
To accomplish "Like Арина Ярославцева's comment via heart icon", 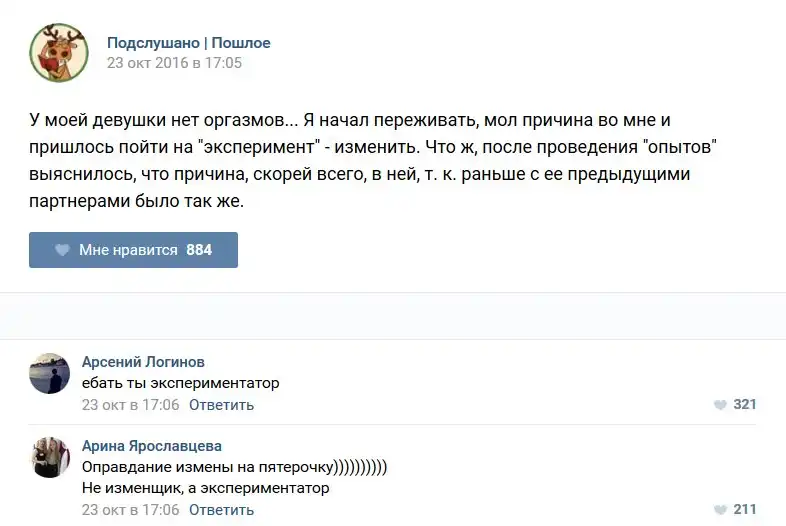I will tap(720, 510).
